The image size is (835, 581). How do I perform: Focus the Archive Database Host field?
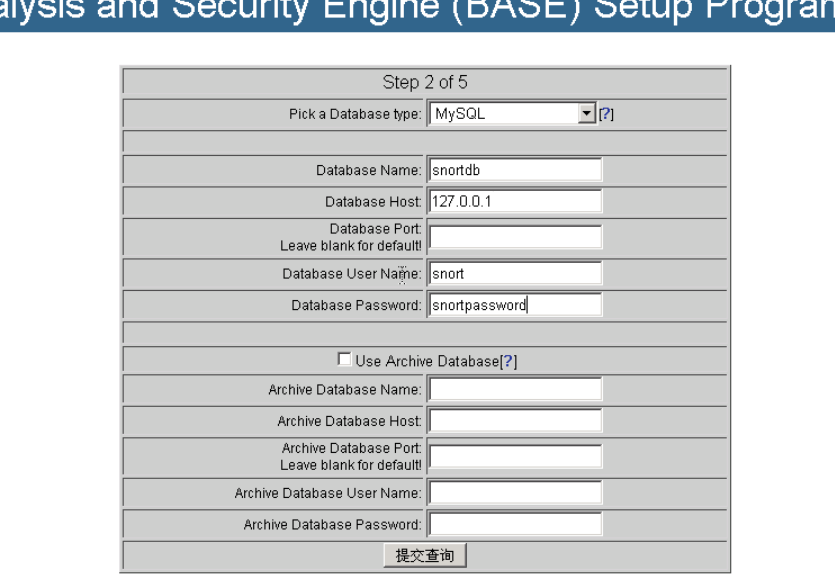pos(514,421)
